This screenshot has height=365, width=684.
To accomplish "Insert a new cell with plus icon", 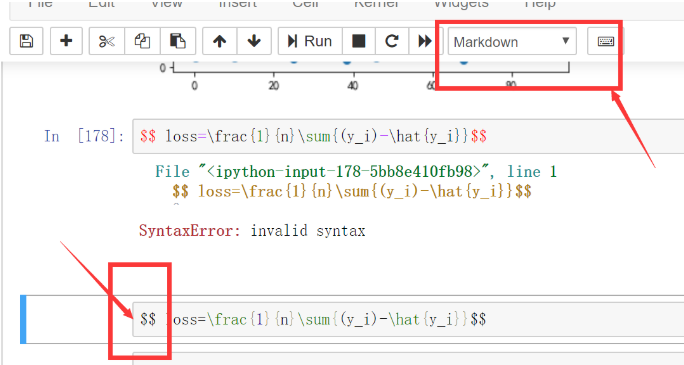I will click(x=66, y=41).
